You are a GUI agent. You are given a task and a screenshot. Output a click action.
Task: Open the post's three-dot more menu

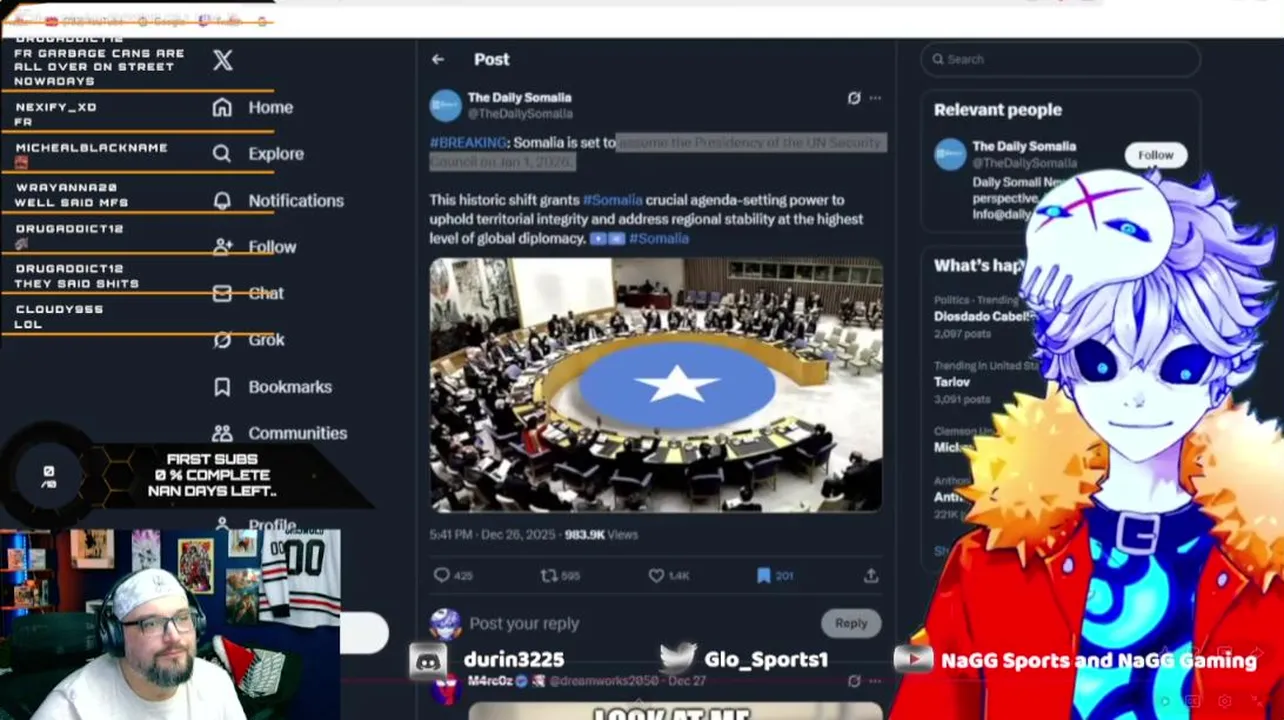pos(875,98)
